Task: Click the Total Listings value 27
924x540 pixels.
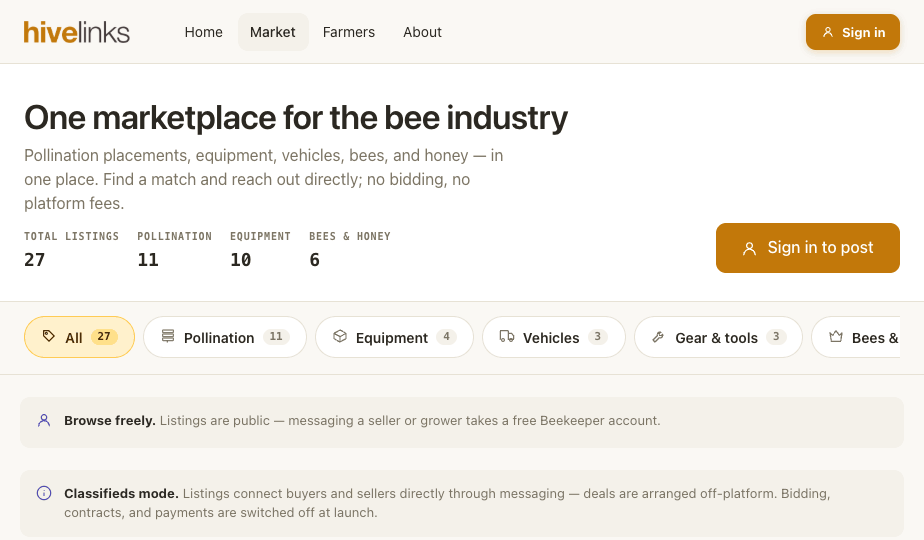Action: click(35, 260)
